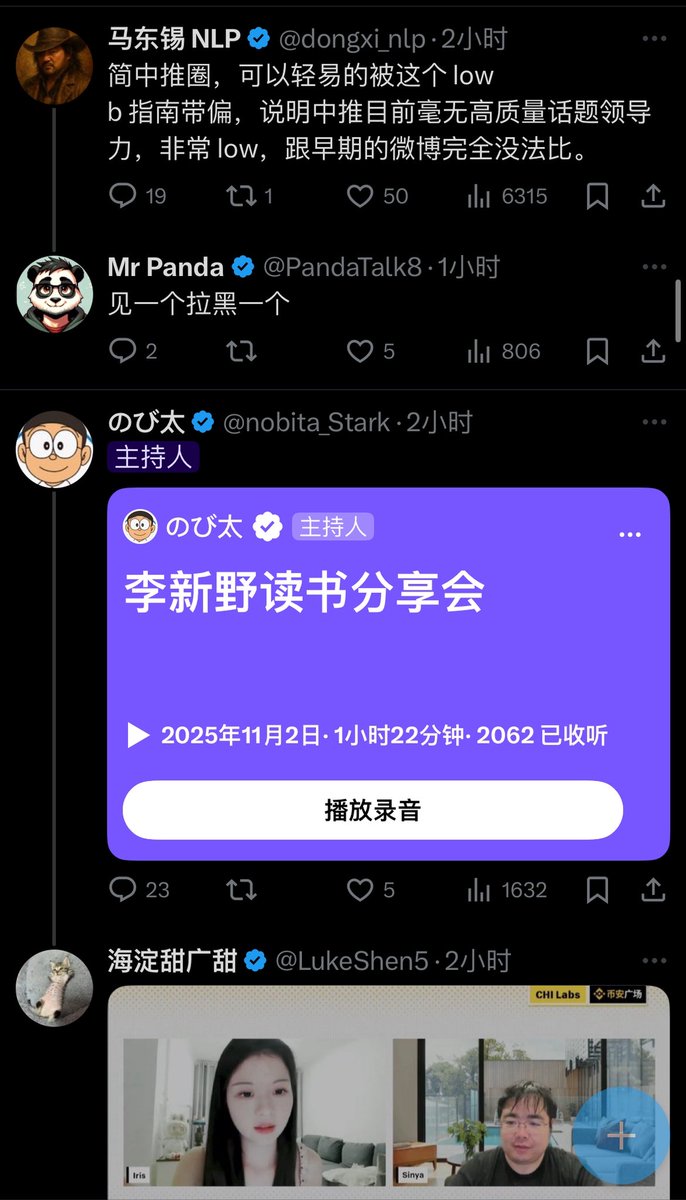Screen dimensions: 686x1200
Task: Open the Space card's three-dot menu
Action: [x=630, y=535]
